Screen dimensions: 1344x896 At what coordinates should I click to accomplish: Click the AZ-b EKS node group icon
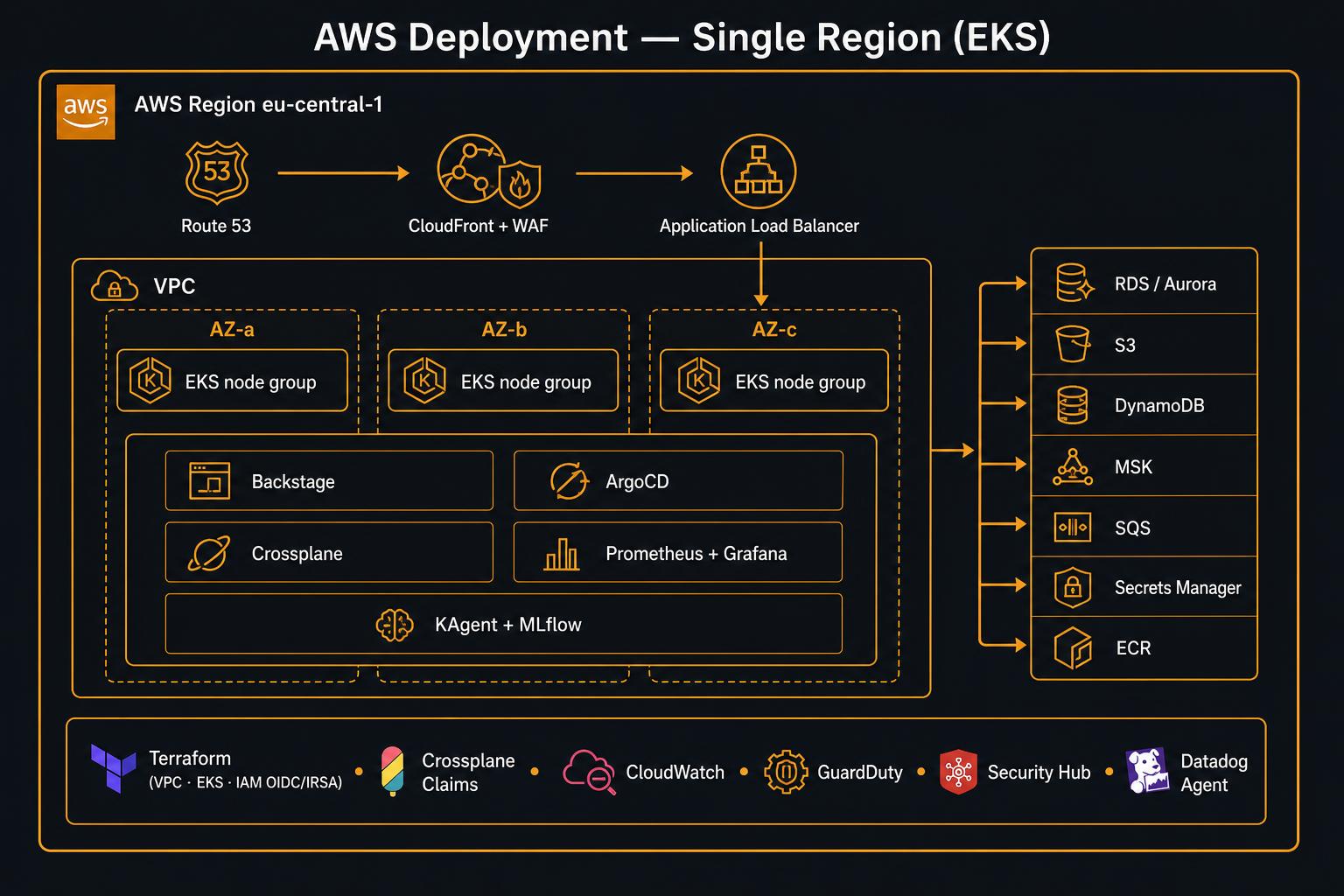coord(425,381)
